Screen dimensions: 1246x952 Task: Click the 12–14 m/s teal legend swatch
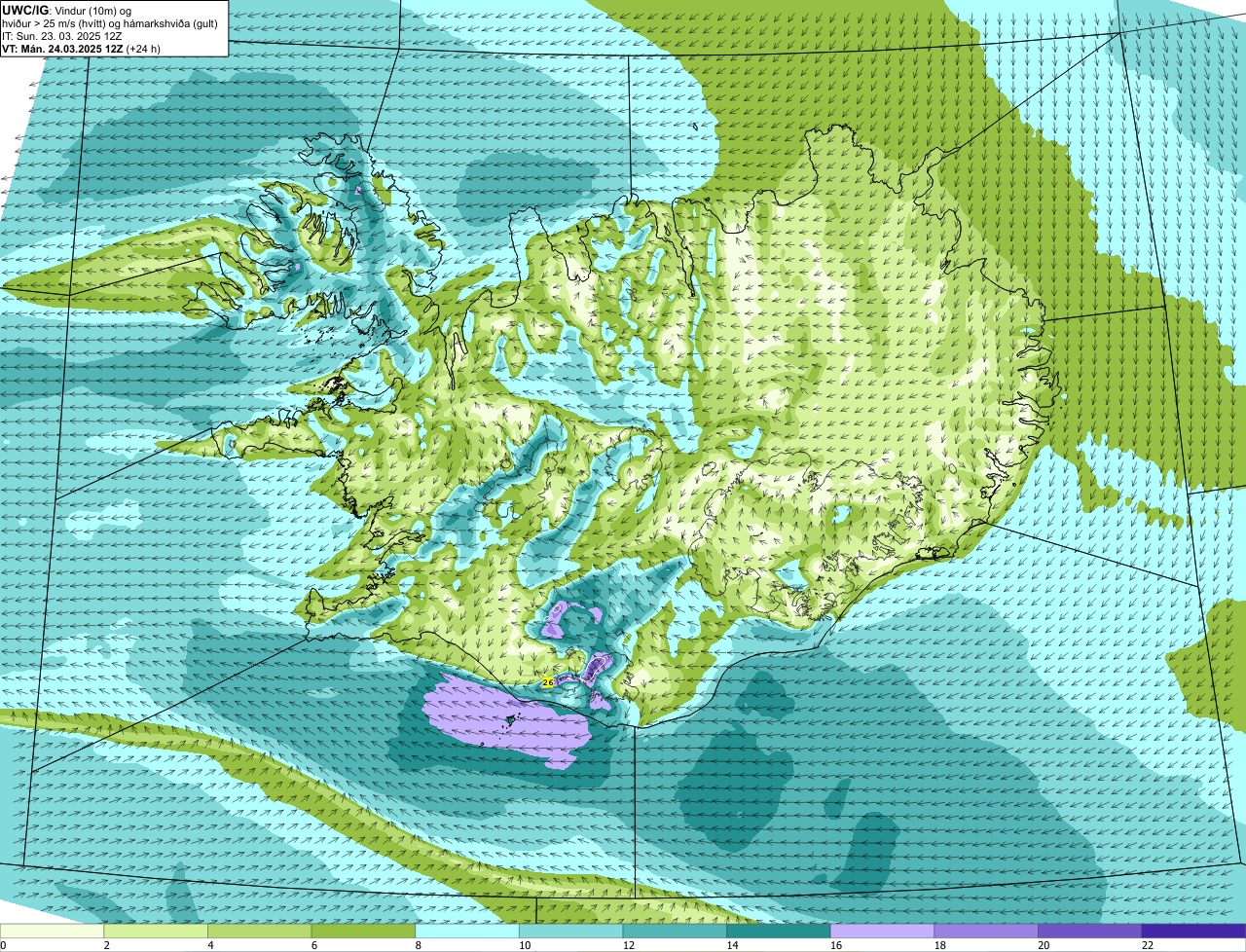(675, 931)
